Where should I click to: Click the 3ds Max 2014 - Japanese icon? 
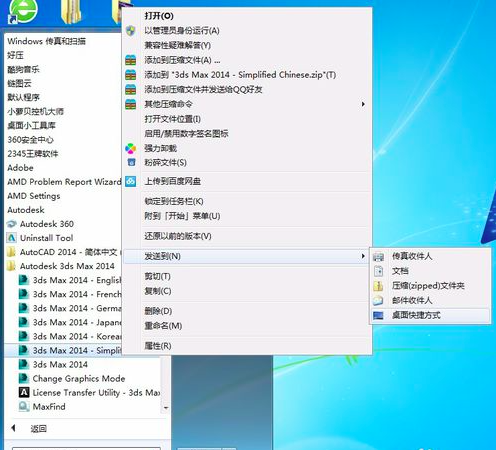click(23, 322)
